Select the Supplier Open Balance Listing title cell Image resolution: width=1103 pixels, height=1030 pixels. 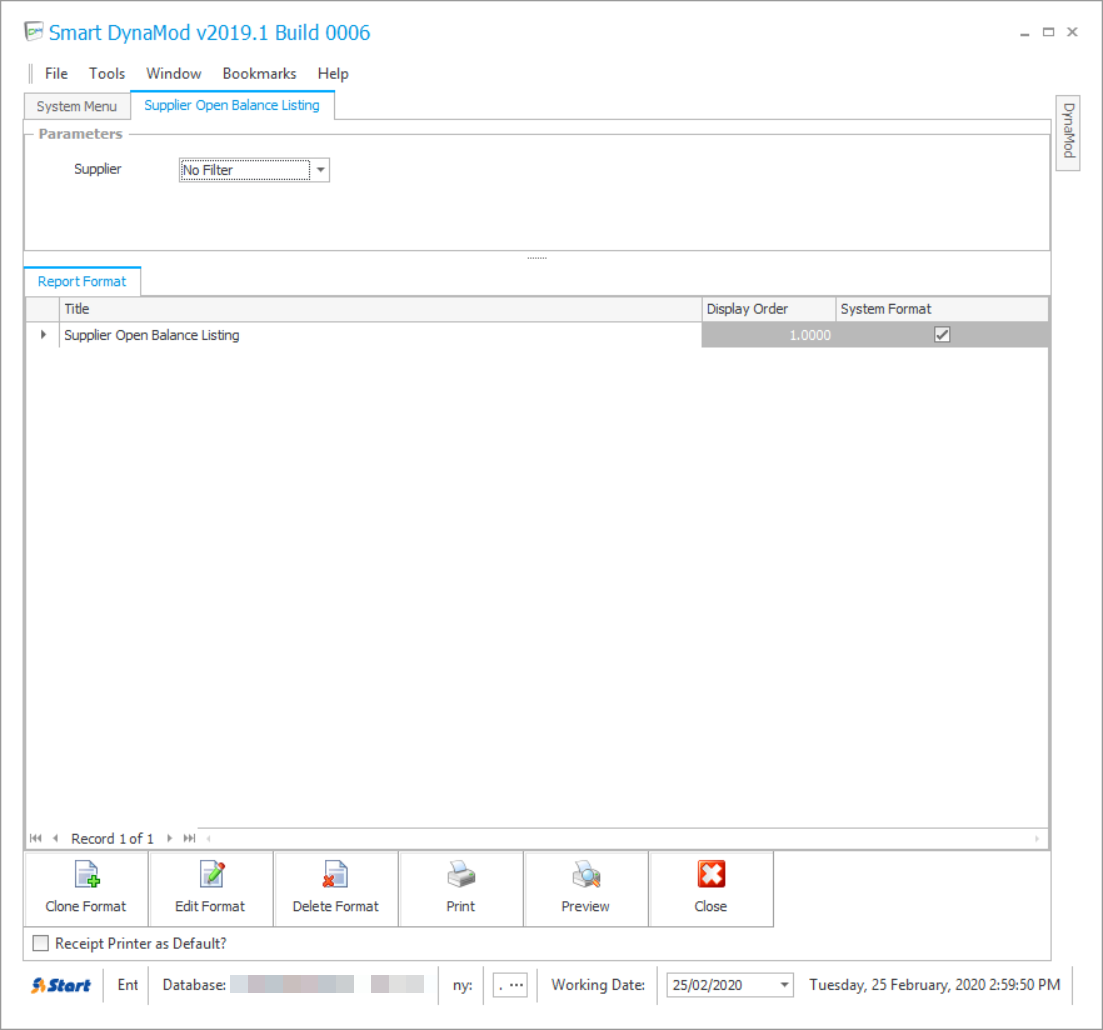[381, 335]
